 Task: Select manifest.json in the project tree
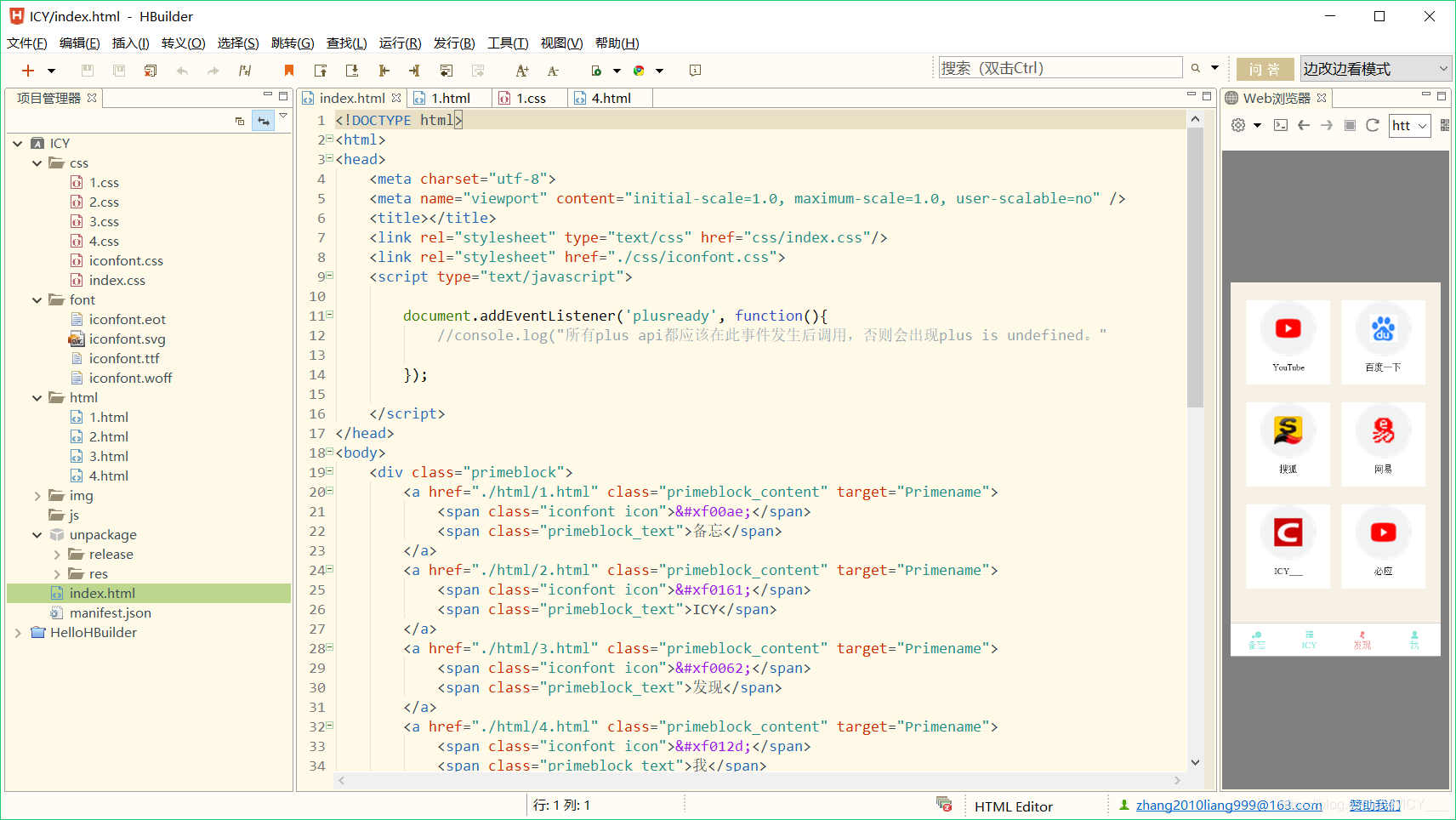click(111, 613)
